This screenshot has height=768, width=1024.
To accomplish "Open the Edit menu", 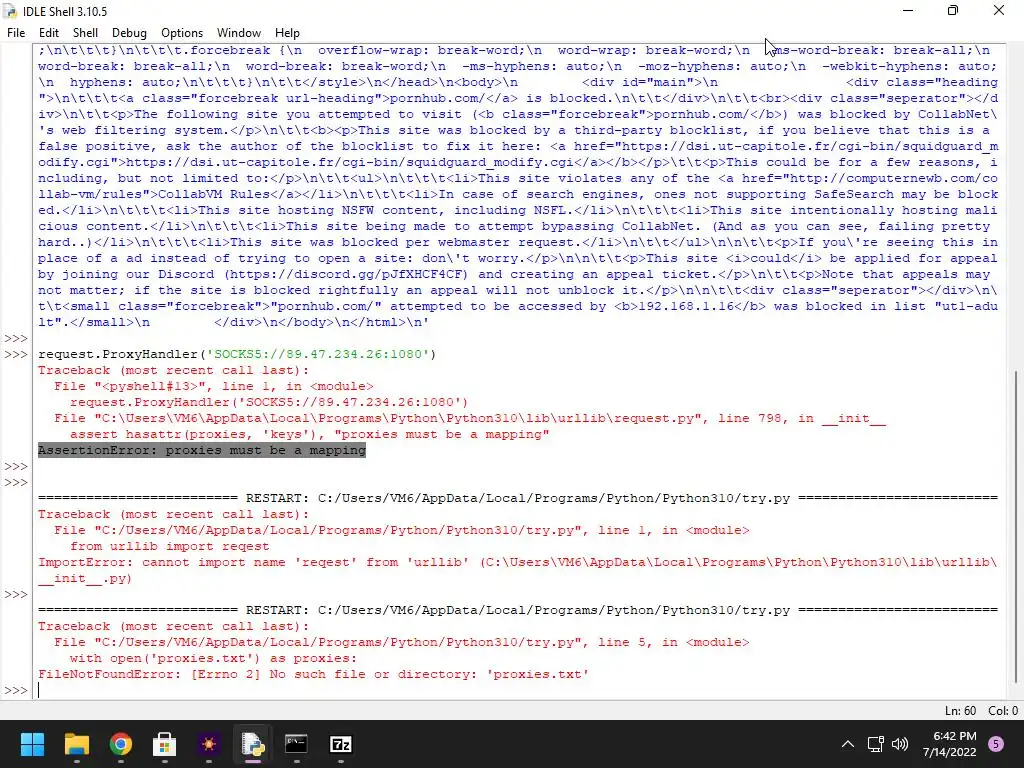I will 48,33.
